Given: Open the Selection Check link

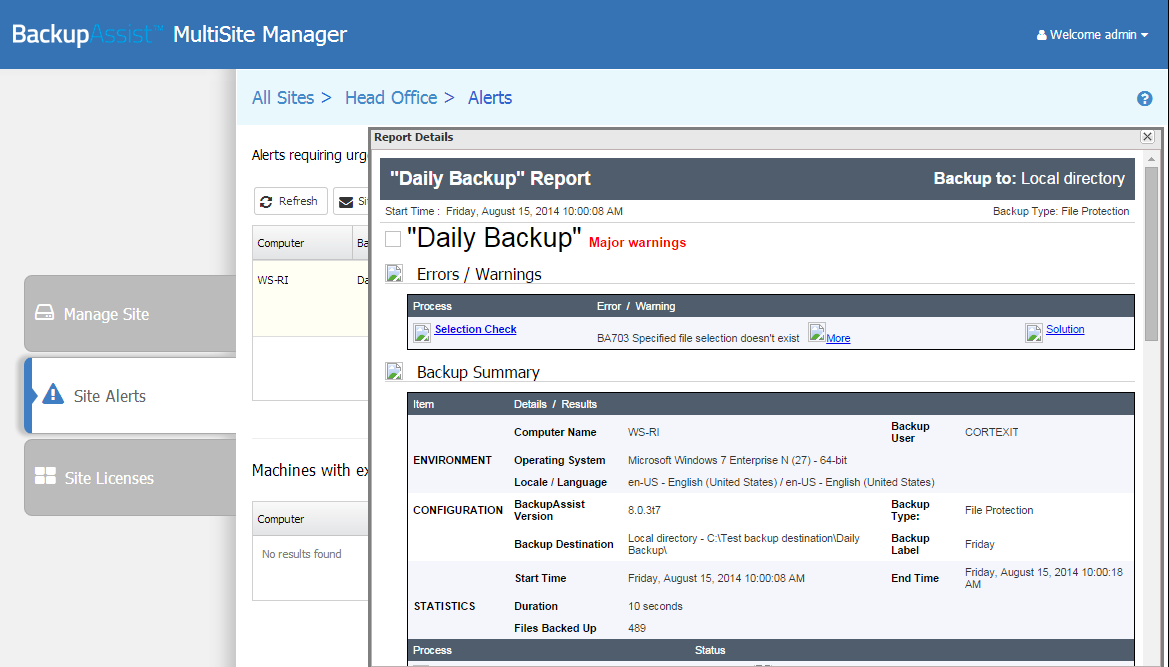Looking at the screenshot, I should 476,329.
